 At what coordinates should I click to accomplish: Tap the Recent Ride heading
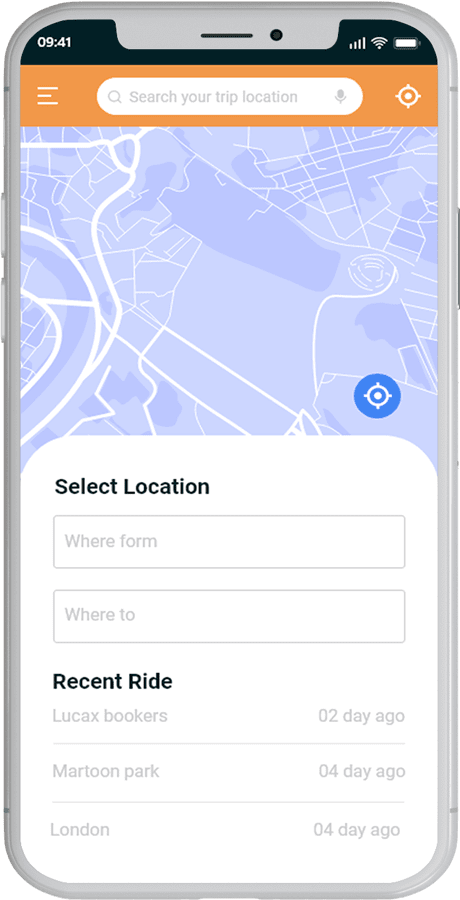click(113, 681)
